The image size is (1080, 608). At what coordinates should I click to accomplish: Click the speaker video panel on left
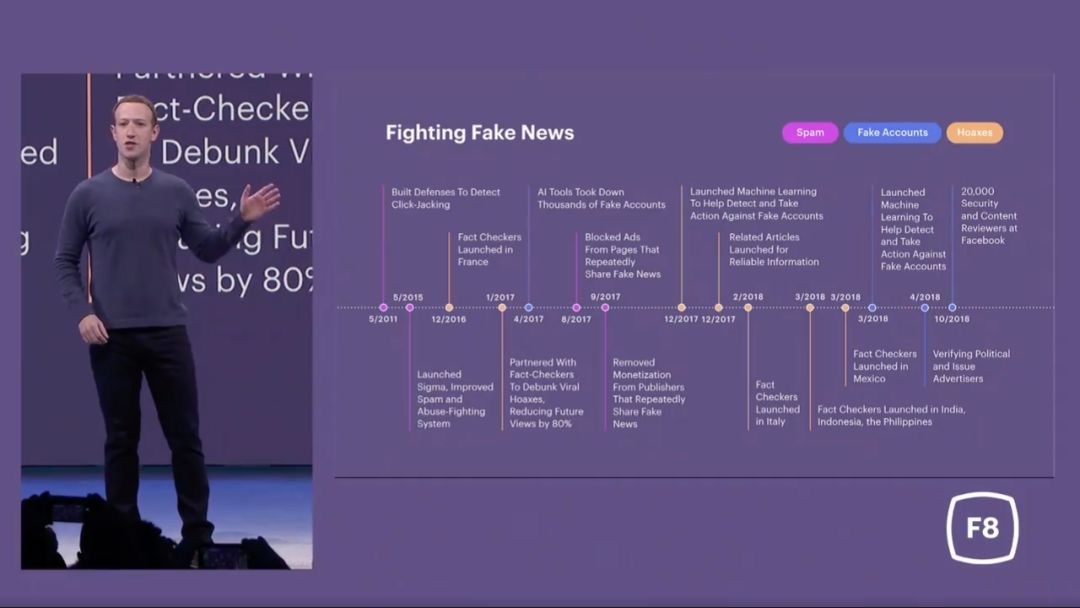166,320
